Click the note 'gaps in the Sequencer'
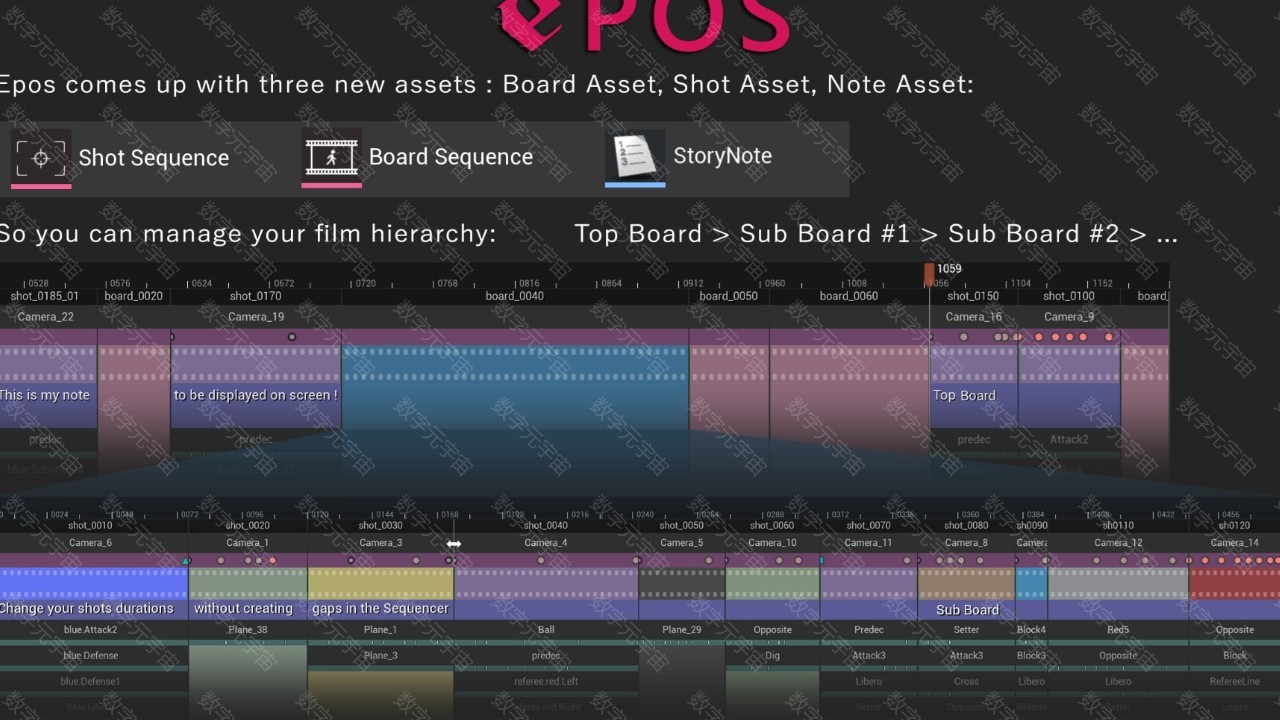The image size is (1280, 720). [380, 608]
